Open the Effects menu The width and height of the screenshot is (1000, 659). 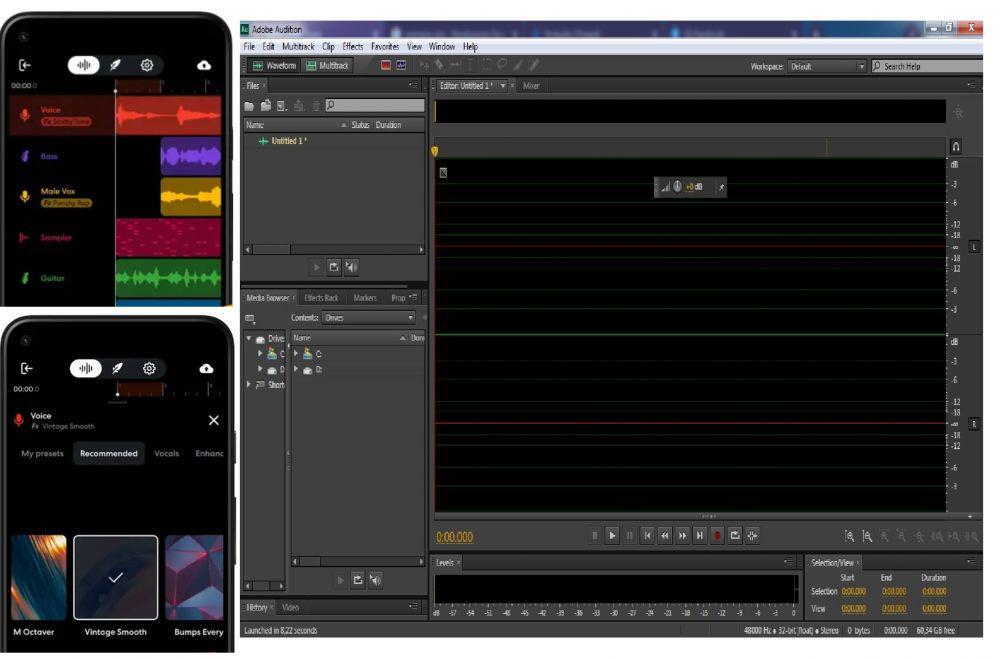pyautogui.click(x=353, y=47)
